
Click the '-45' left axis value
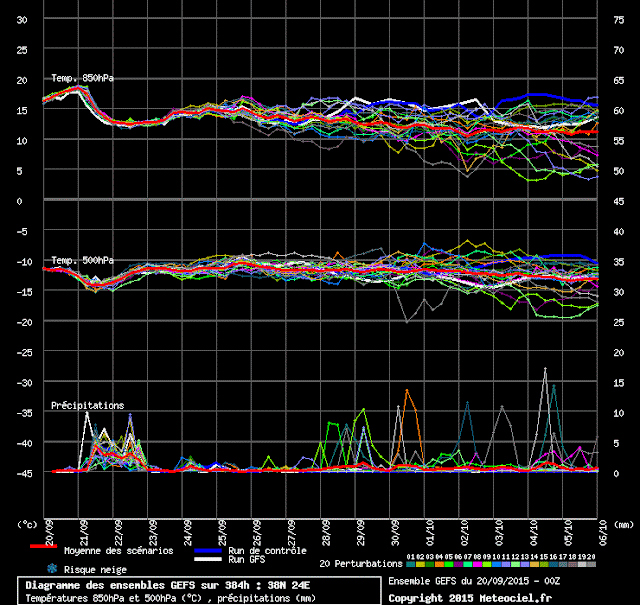[x=22, y=474]
